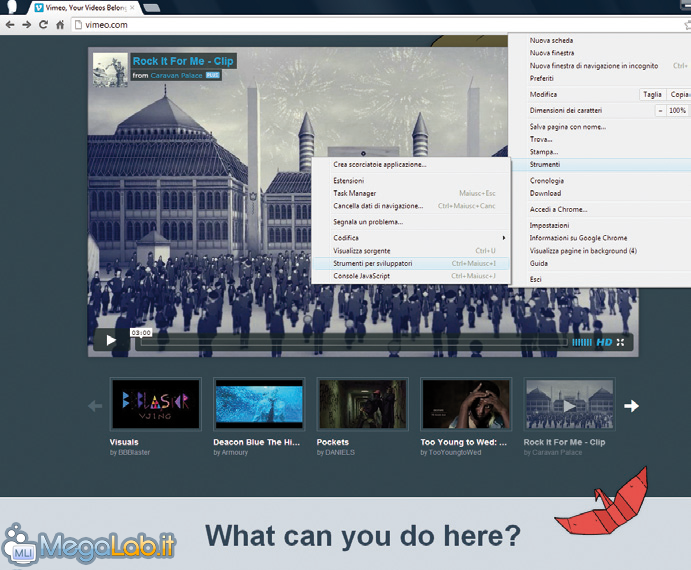Open the Rock It For Me - Clip title link
Screen dimensions: 691x570
click(183, 61)
